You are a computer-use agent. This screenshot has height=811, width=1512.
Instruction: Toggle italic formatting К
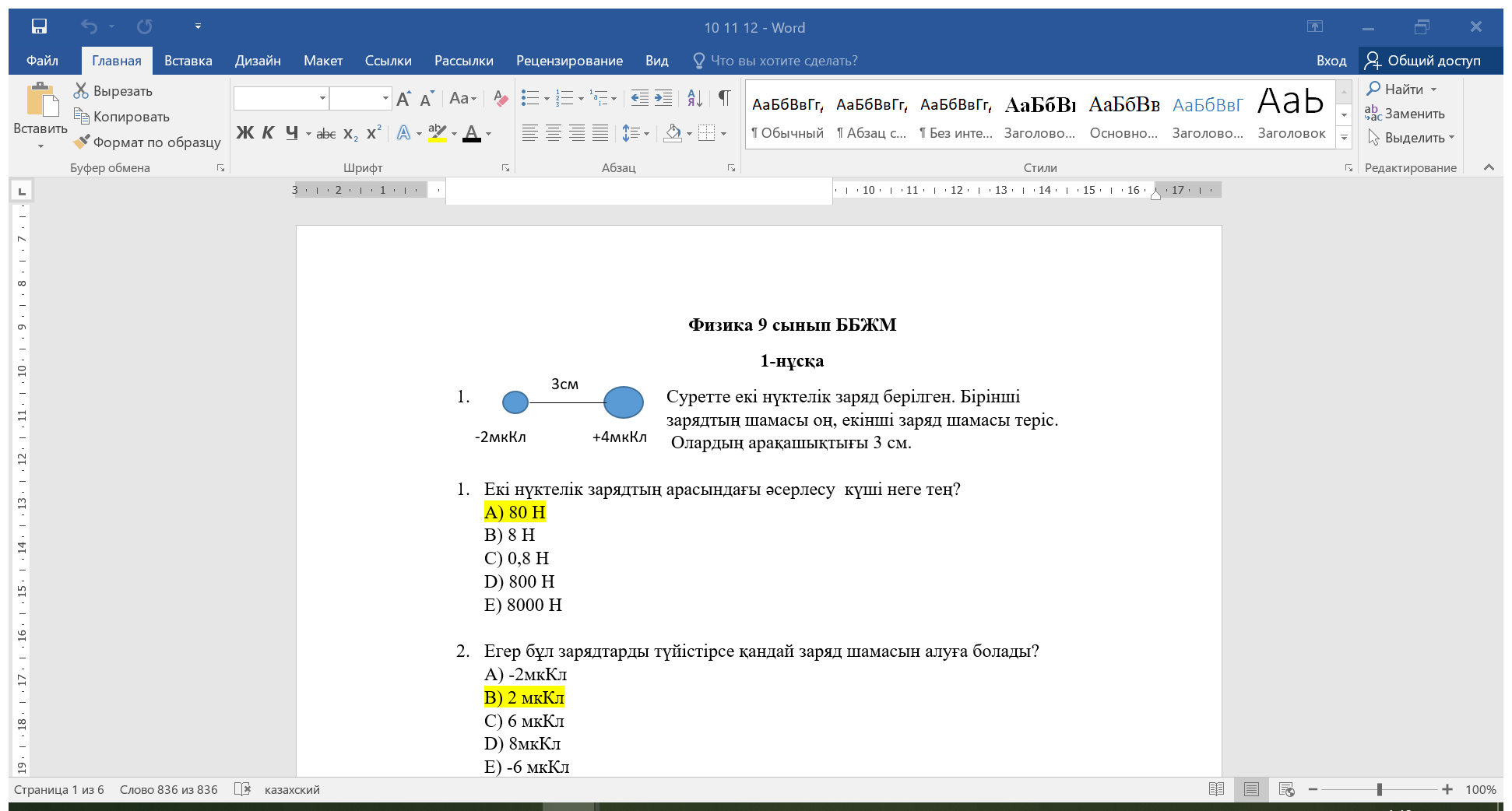pos(268,133)
